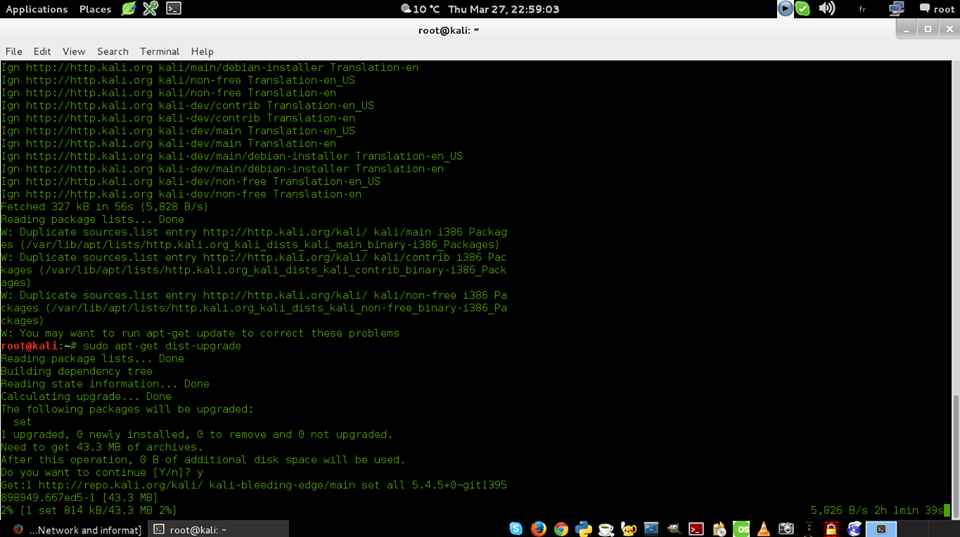Click the 'sudo apt-get dist-upgrade' command text
This screenshot has height=537, width=960.
162,346
